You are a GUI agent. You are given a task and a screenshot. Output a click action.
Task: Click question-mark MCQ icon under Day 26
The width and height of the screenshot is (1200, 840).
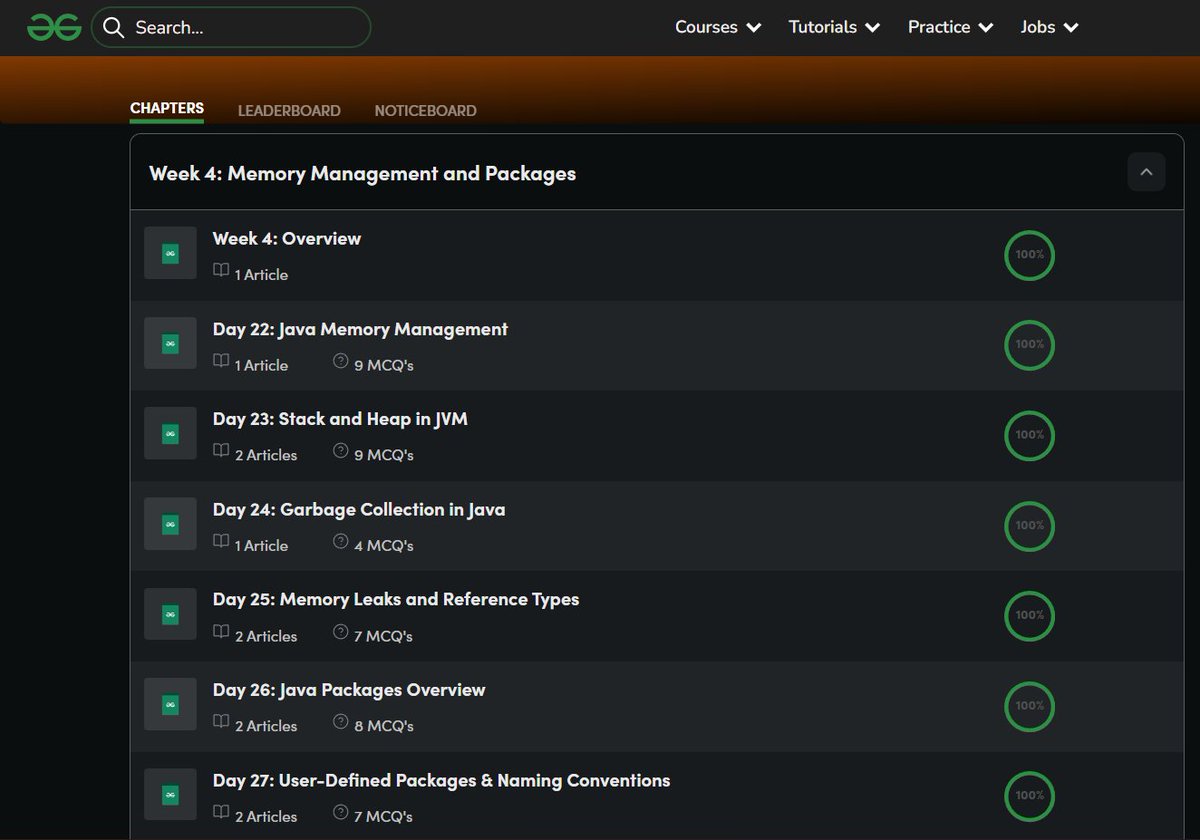point(341,722)
